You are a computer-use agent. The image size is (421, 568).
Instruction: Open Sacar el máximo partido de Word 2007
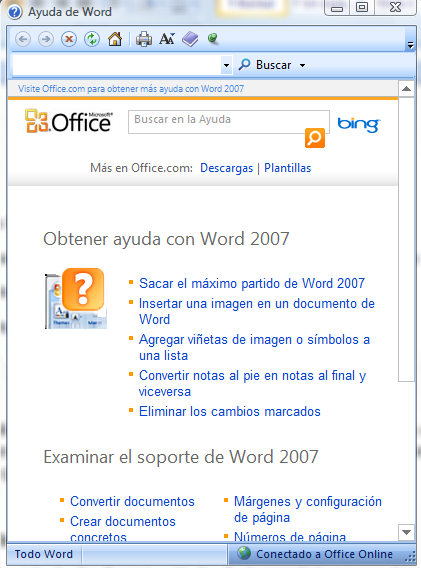pyautogui.click(x=252, y=283)
